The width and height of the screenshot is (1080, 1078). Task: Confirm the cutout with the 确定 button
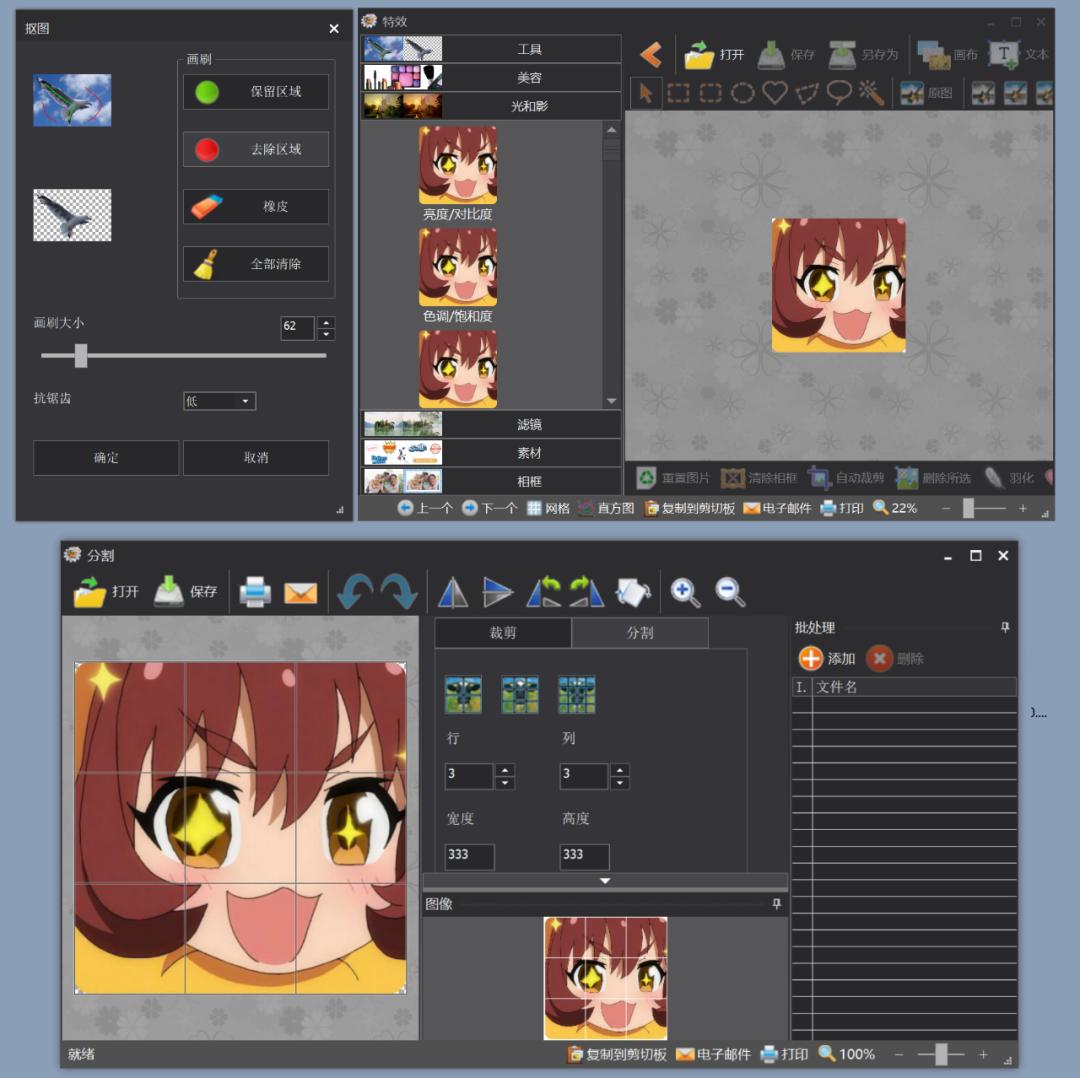[106, 457]
